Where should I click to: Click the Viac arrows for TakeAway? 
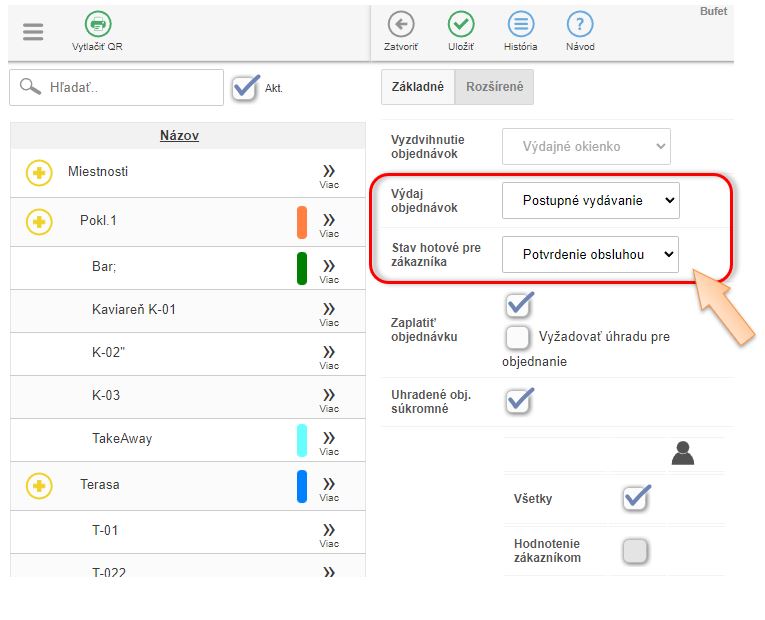click(329, 441)
